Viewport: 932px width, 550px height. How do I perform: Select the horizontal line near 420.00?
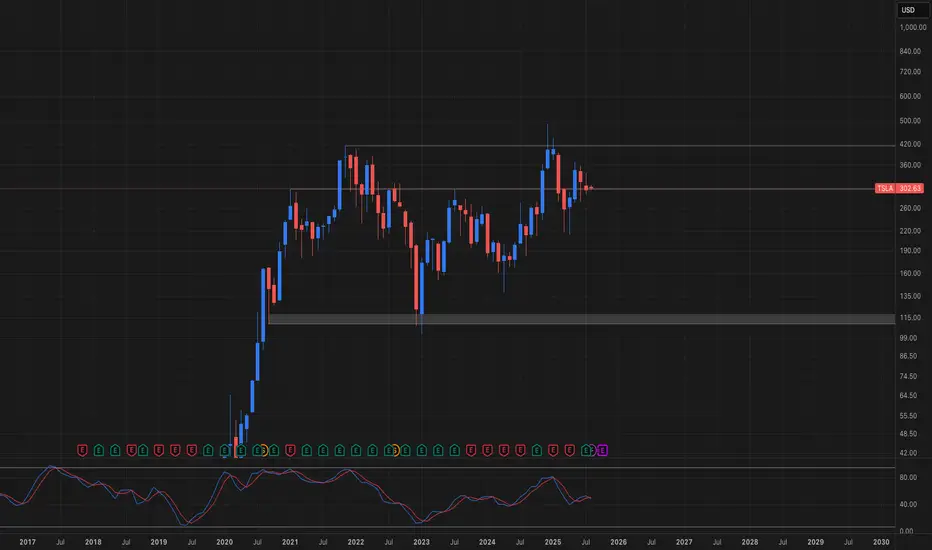[620, 145]
